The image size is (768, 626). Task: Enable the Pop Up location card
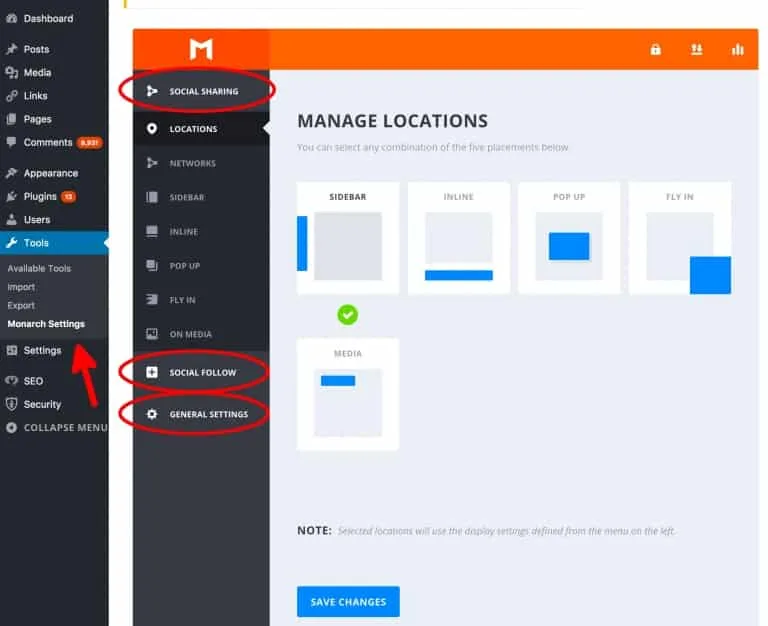pos(569,238)
